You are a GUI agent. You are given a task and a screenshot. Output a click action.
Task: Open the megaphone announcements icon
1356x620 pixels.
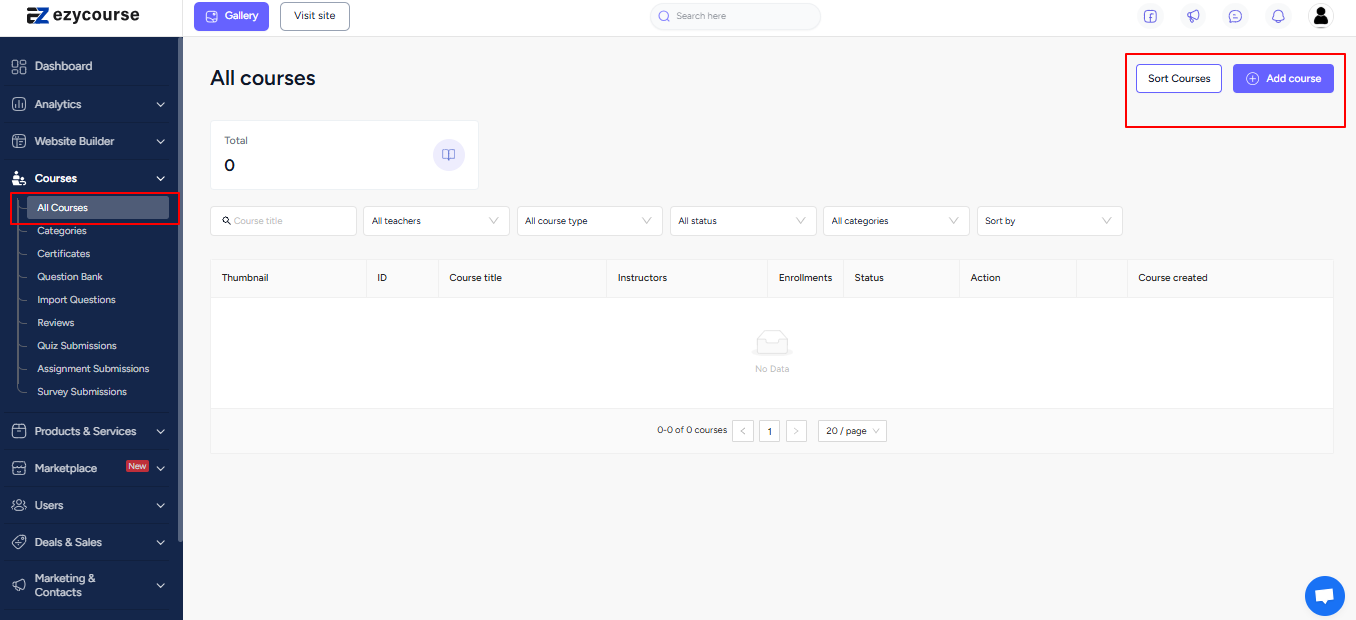[x=1193, y=16]
